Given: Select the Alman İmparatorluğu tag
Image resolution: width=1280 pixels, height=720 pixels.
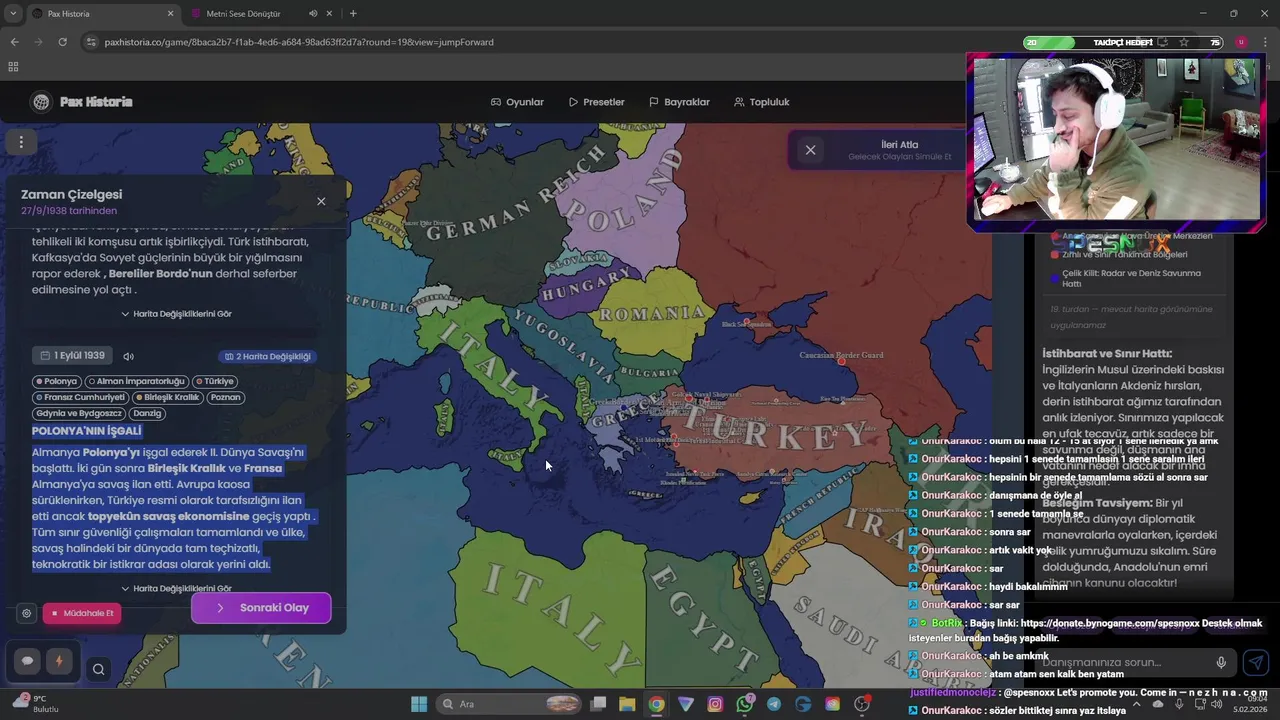Looking at the screenshot, I should coord(137,381).
